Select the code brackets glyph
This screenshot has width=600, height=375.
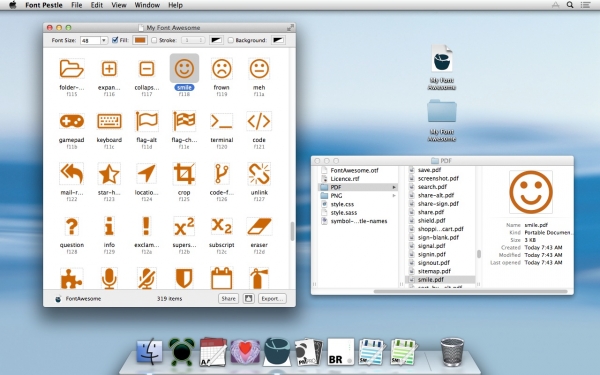tap(259, 121)
